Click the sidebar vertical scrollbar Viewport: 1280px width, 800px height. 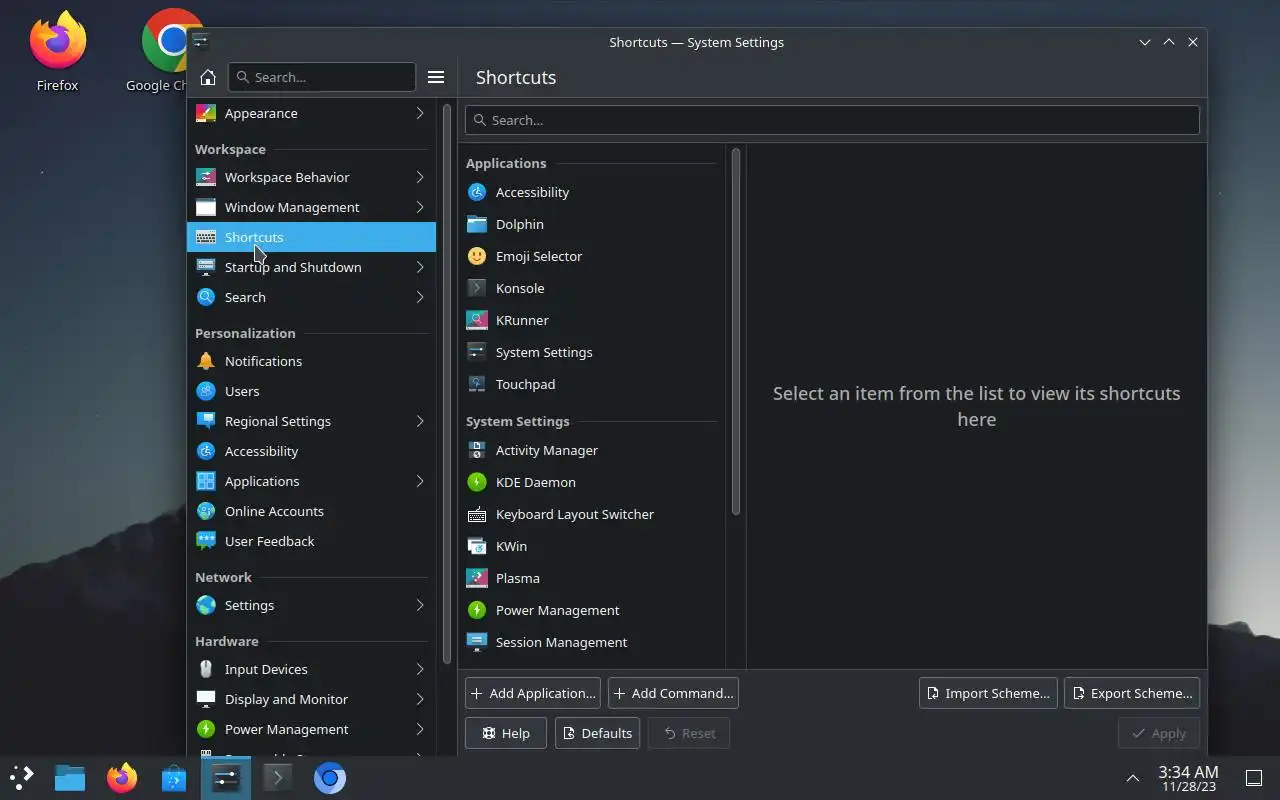point(447,385)
